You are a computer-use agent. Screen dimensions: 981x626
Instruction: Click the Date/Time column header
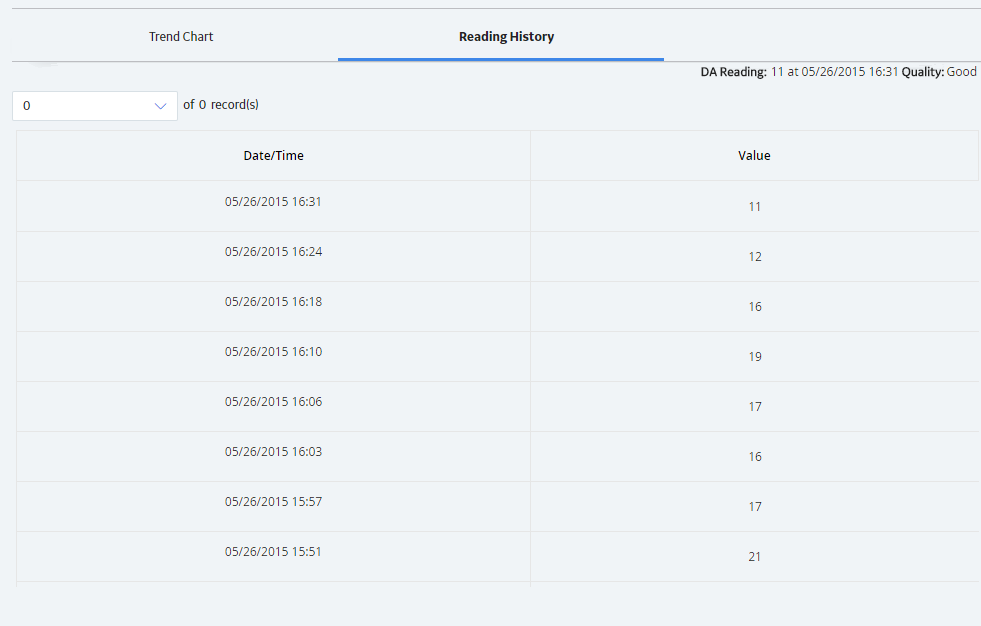click(273, 156)
